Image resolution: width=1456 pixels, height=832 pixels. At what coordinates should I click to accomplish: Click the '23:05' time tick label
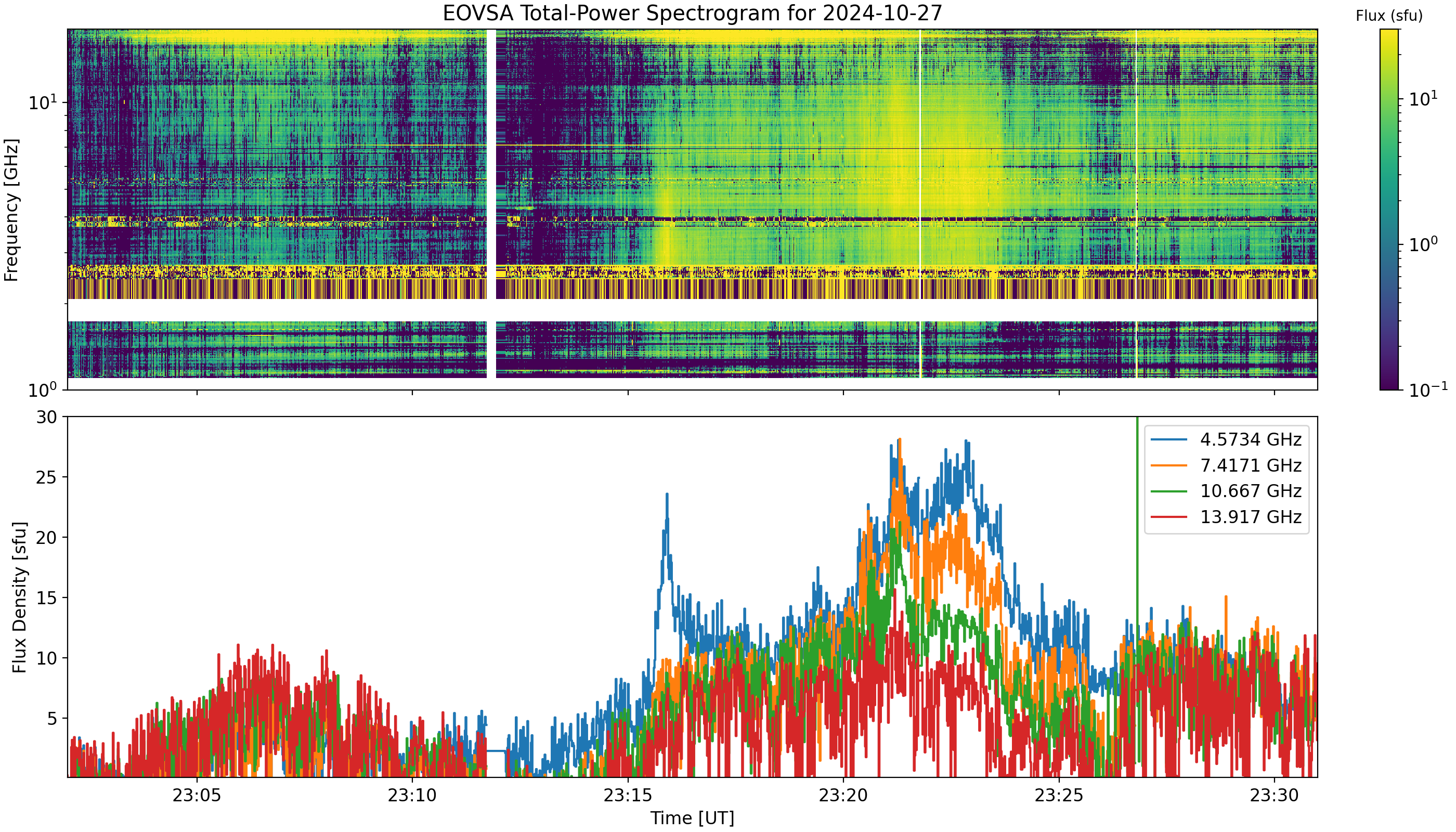197,796
